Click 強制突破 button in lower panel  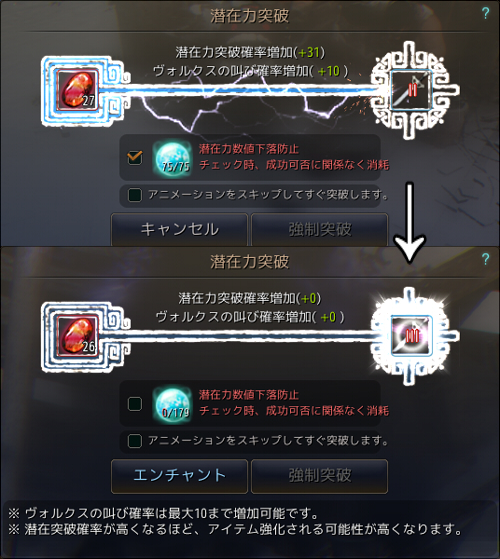320,476
